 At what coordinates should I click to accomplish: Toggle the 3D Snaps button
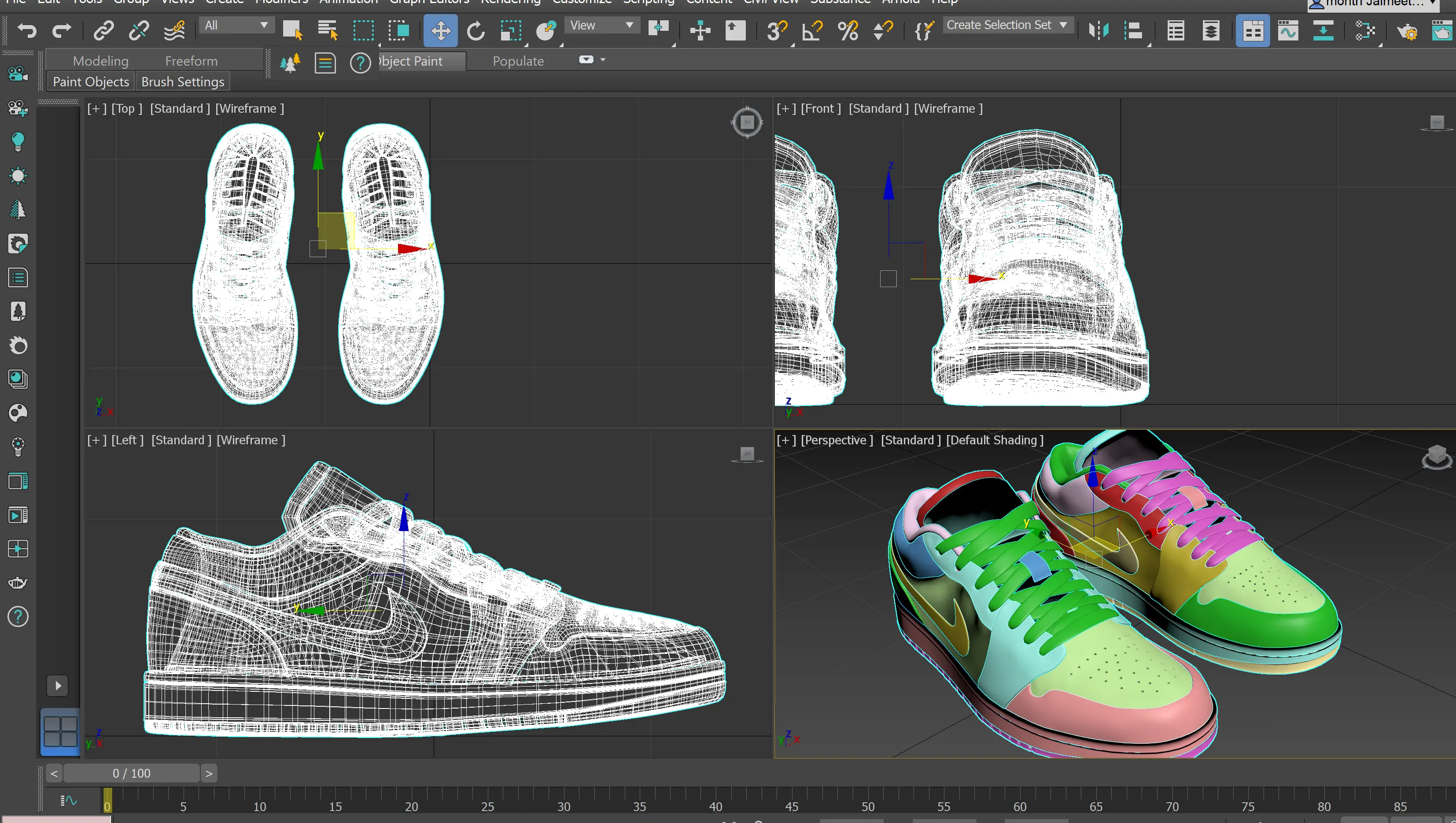point(777,30)
